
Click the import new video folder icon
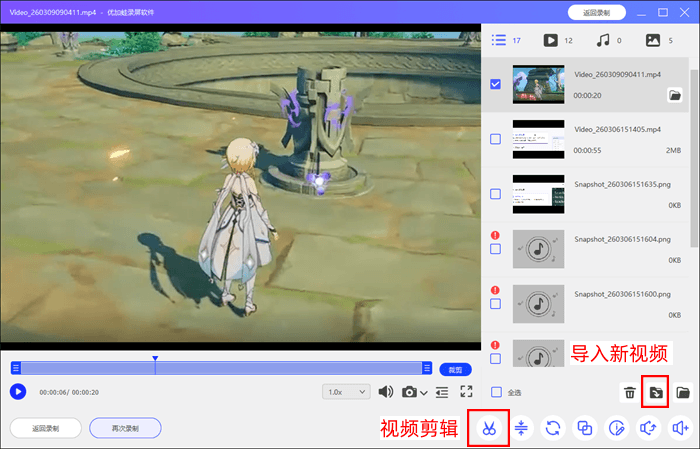coord(655,393)
